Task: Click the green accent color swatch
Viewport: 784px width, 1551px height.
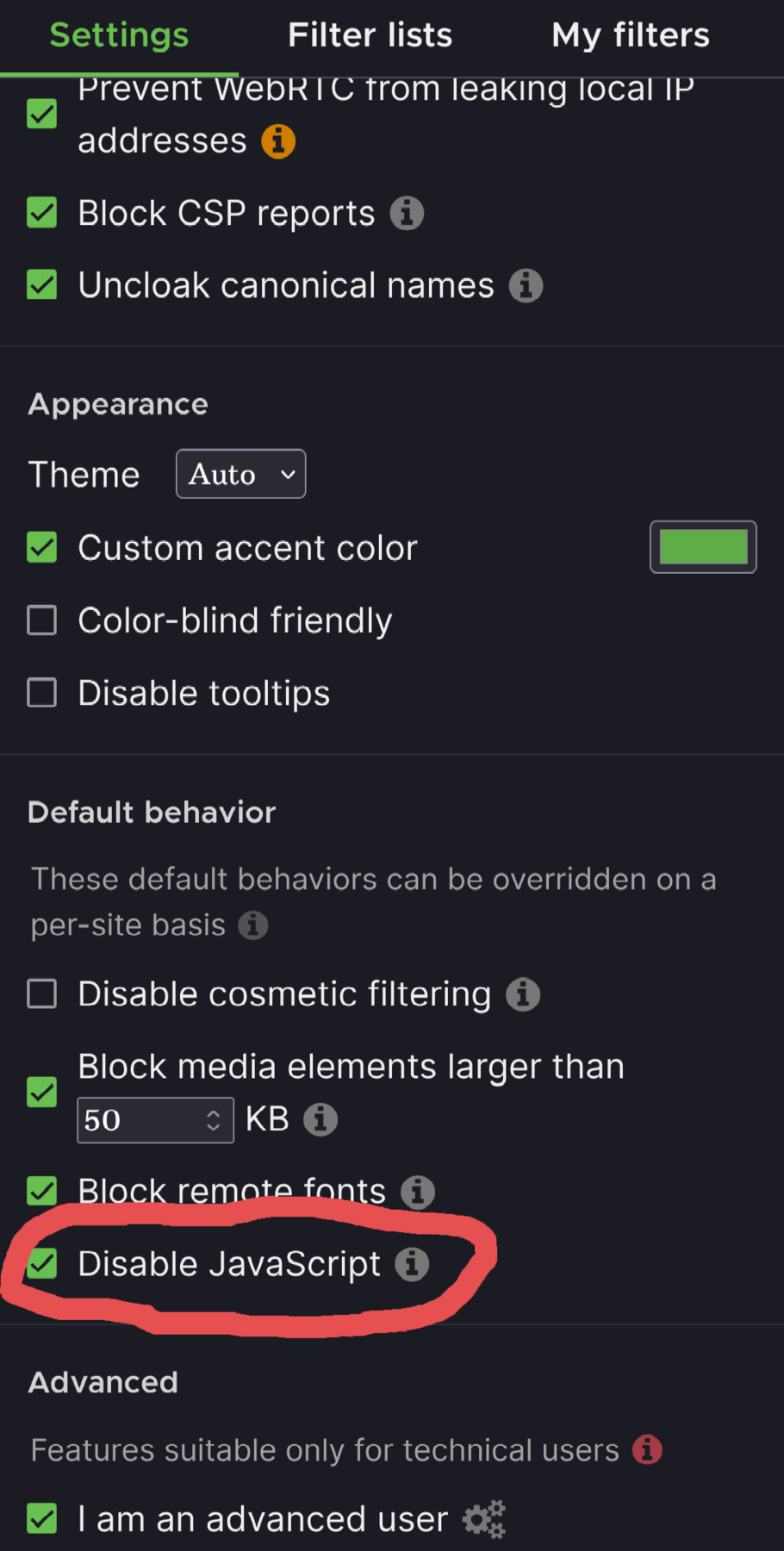Action: tap(703, 547)
